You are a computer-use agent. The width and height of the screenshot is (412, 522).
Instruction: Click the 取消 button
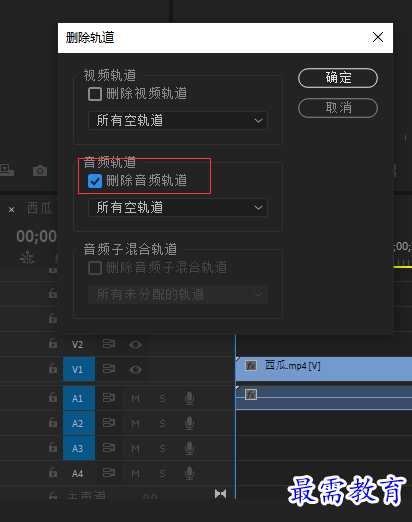click(x=338, y=108)
